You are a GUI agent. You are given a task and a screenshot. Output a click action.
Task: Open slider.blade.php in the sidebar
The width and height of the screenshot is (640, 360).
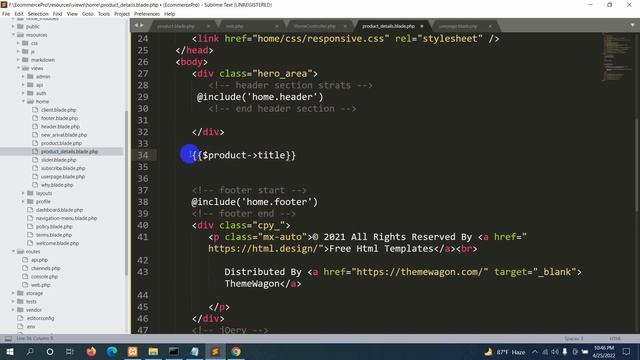58,160
